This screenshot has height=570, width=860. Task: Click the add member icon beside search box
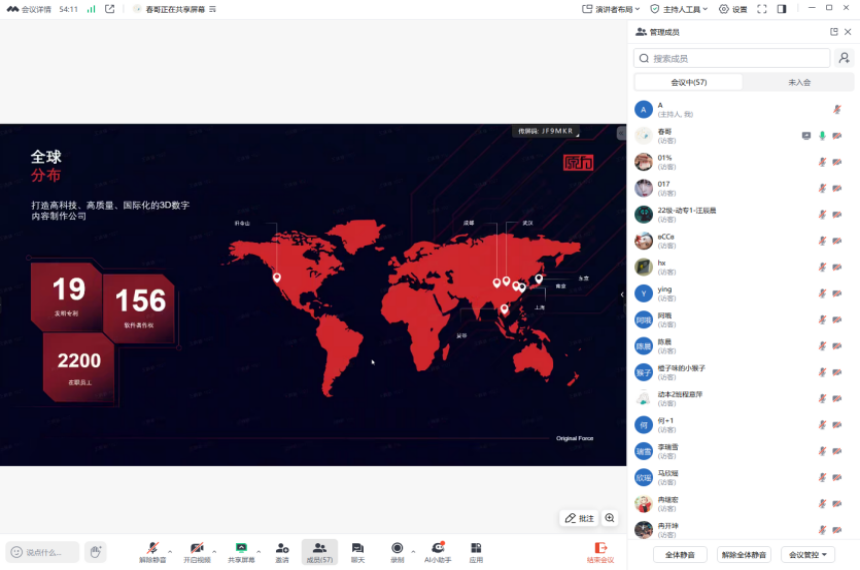pos(844,58)
